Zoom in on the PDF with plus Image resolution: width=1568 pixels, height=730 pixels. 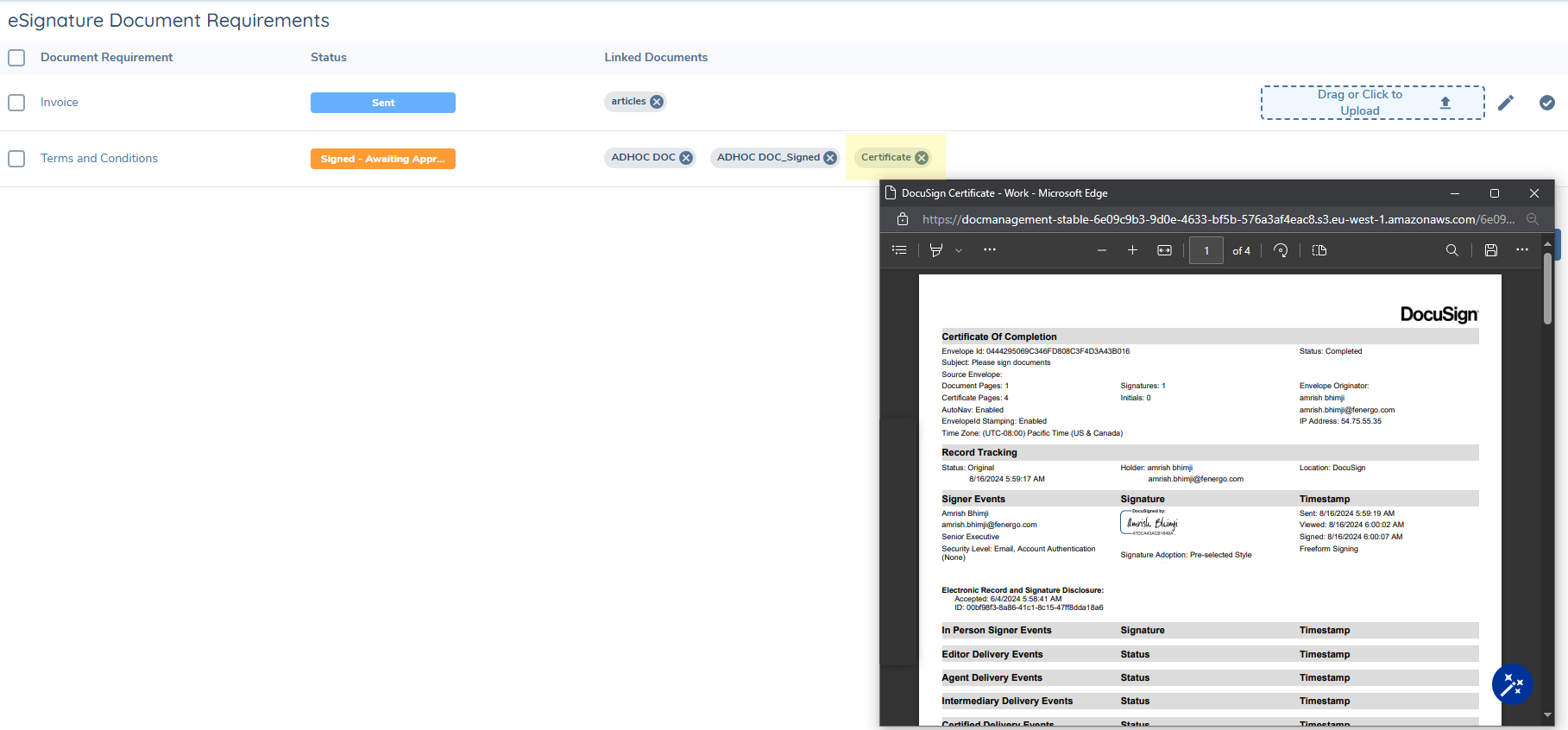click(x=1132, y=250)
